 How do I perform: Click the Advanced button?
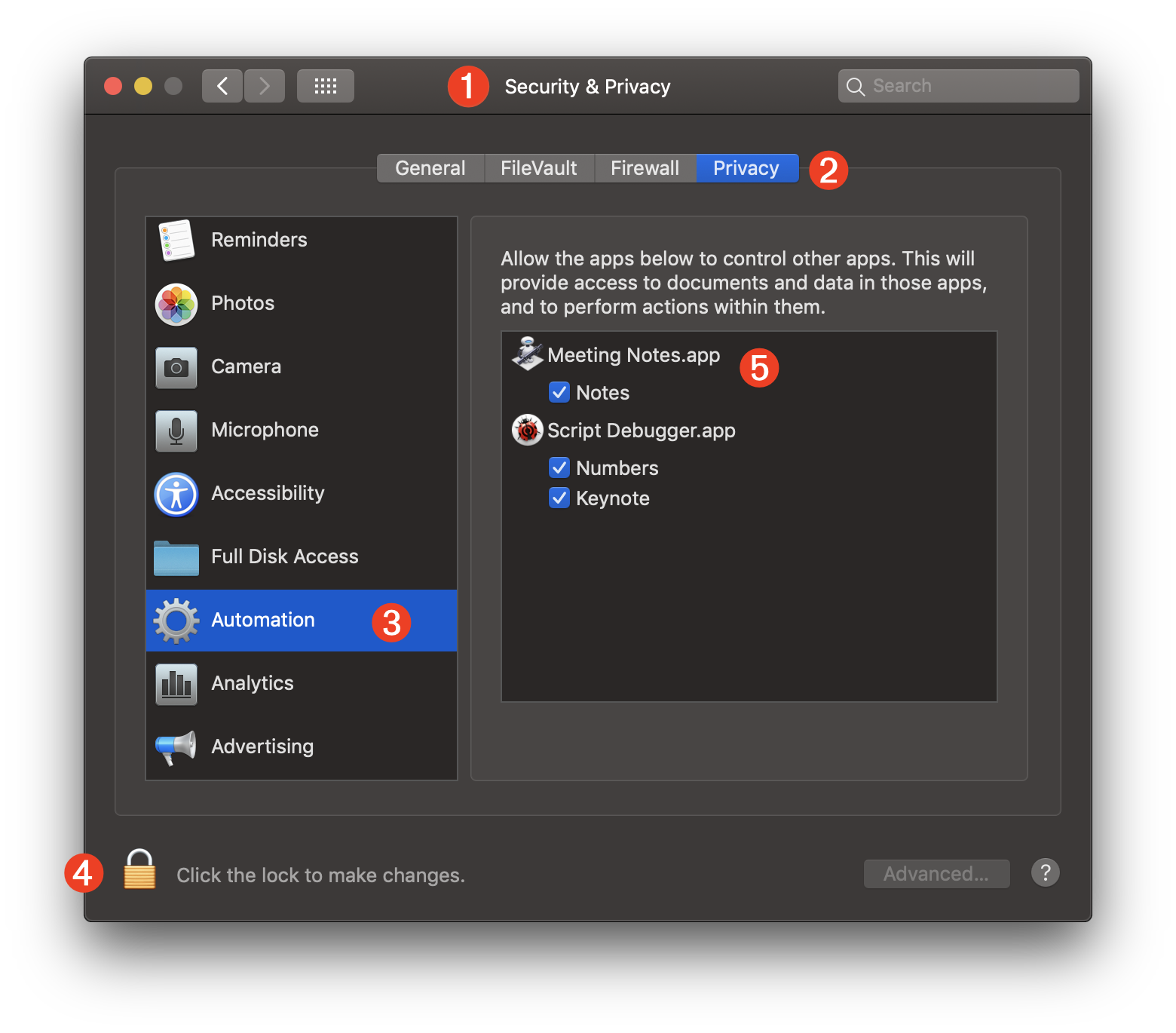[x=936, y=873]
